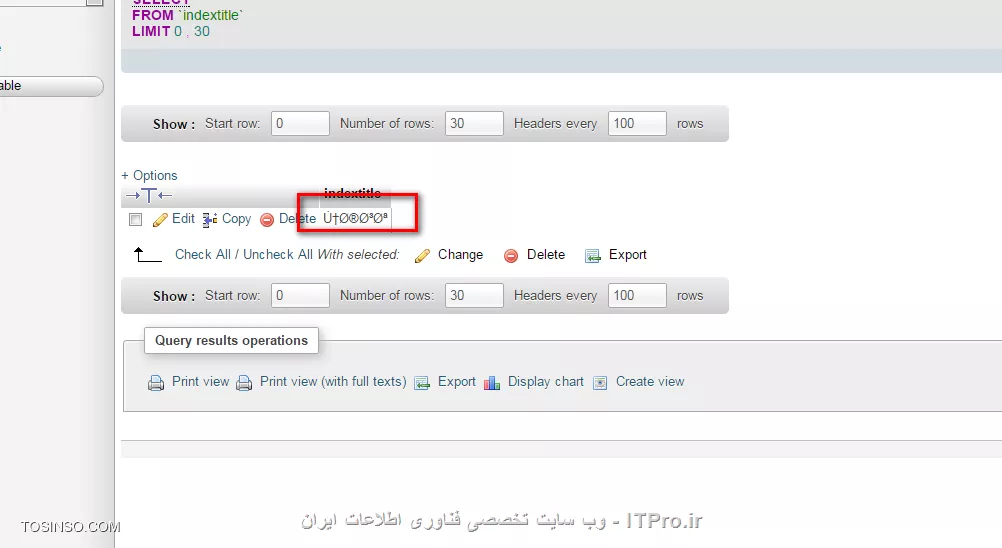This screenshot has height=548, width=1002.
Task: Click the red Delete icon in row
Action: pyautogui.click(x=267, y=220)
